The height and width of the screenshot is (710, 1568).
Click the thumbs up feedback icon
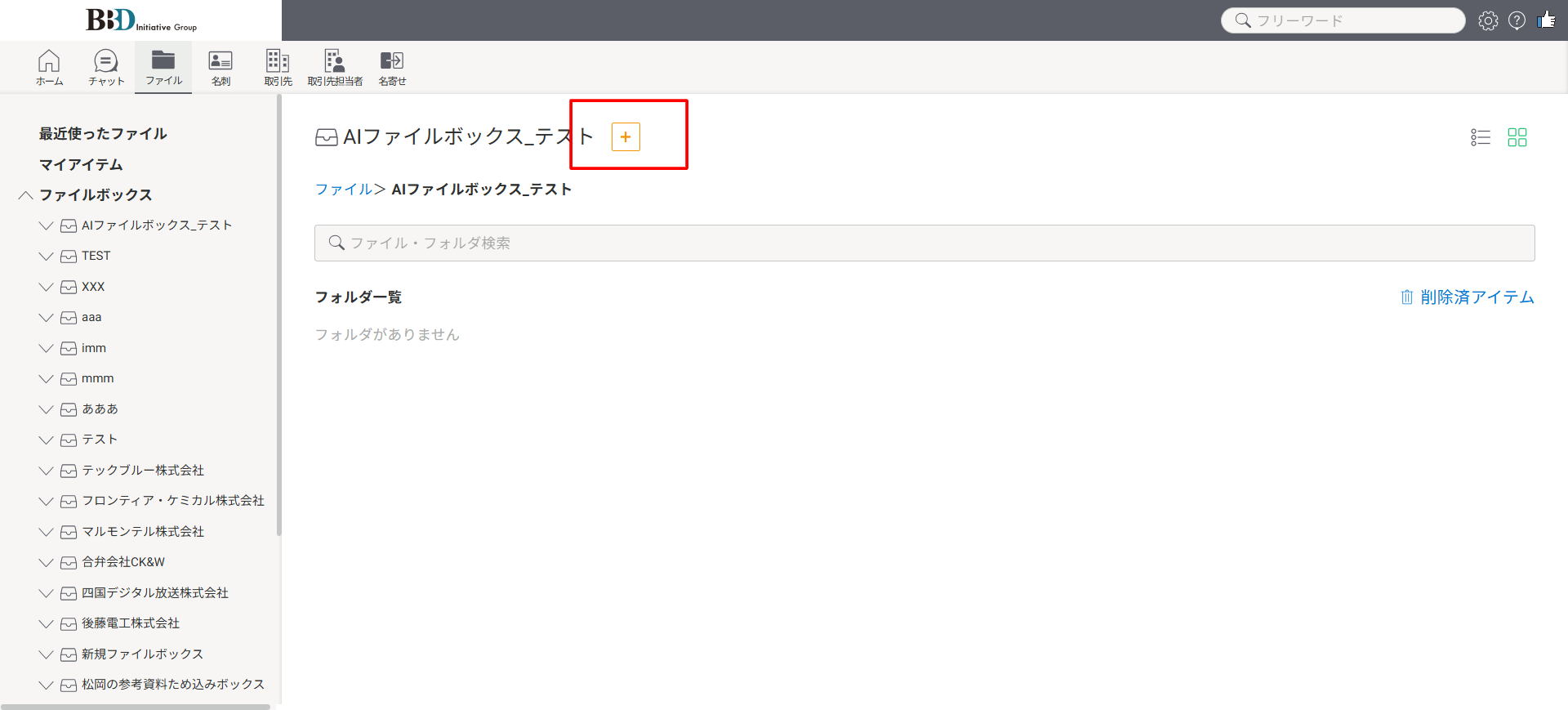[x=1546, y=20]
